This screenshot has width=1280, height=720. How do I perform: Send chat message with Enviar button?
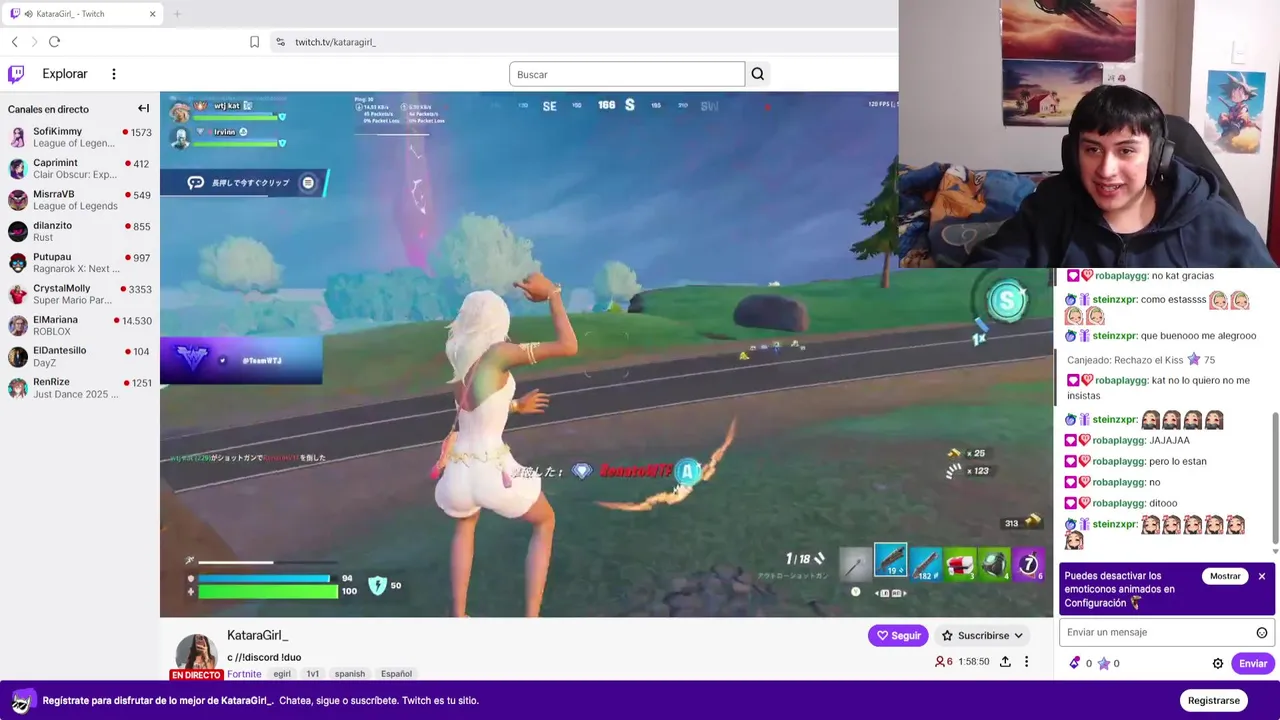[x=1253, y=663]
